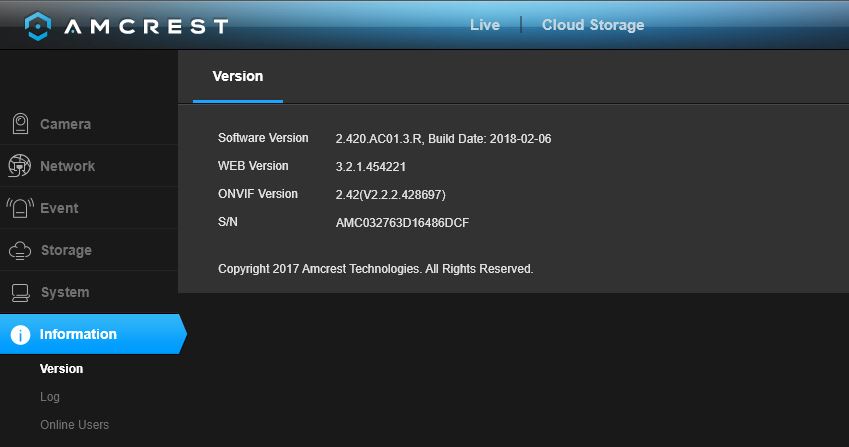Open Cloud Storage in top bar

[x=593, y=25]
